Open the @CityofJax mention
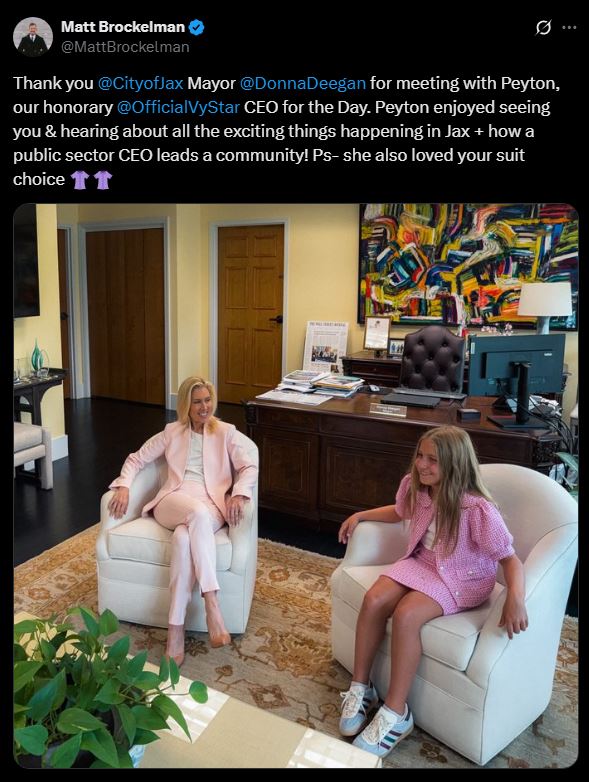 pos(141,83)
